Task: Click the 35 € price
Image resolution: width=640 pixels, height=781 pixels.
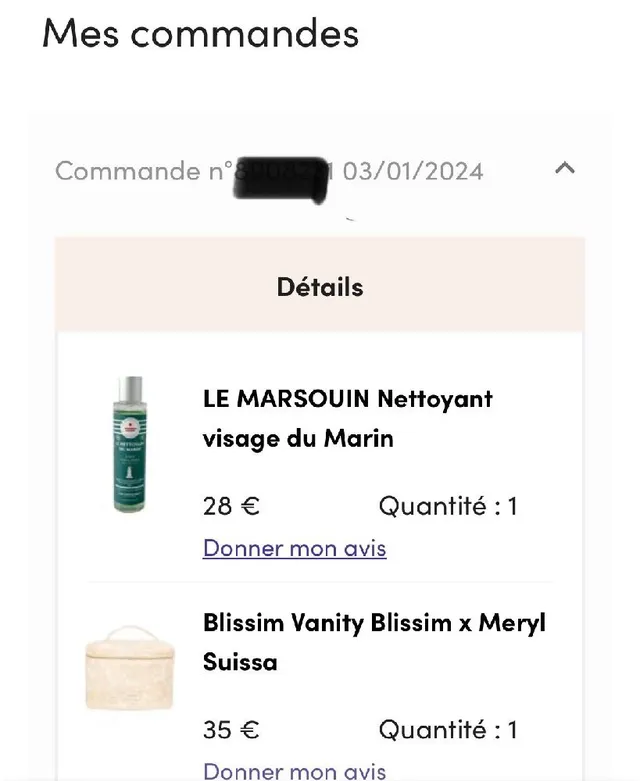Action: click(x=231, y=730)
